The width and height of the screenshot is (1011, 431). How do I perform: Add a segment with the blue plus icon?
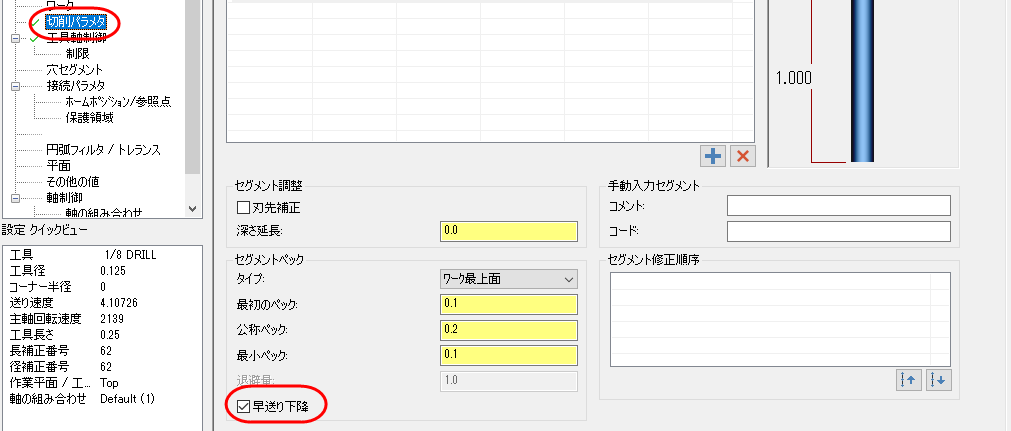713,156
